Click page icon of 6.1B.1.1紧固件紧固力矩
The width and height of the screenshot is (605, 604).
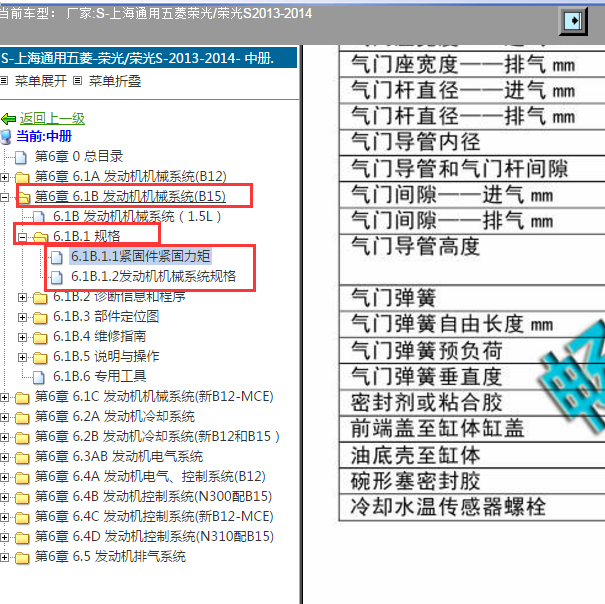tap(57, 257)
